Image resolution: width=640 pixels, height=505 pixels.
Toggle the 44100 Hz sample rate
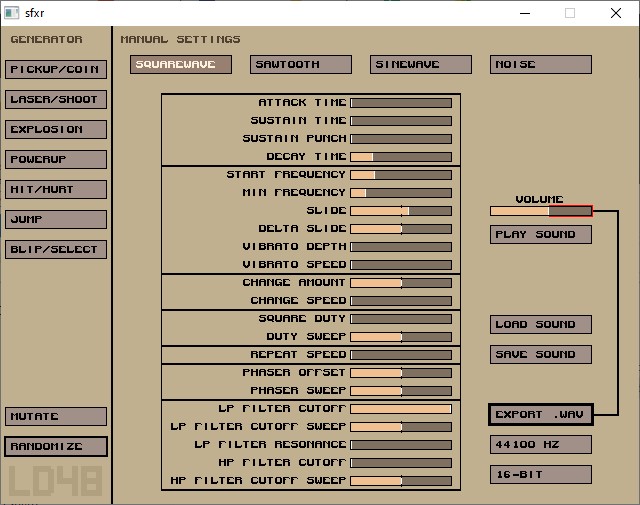541,445
